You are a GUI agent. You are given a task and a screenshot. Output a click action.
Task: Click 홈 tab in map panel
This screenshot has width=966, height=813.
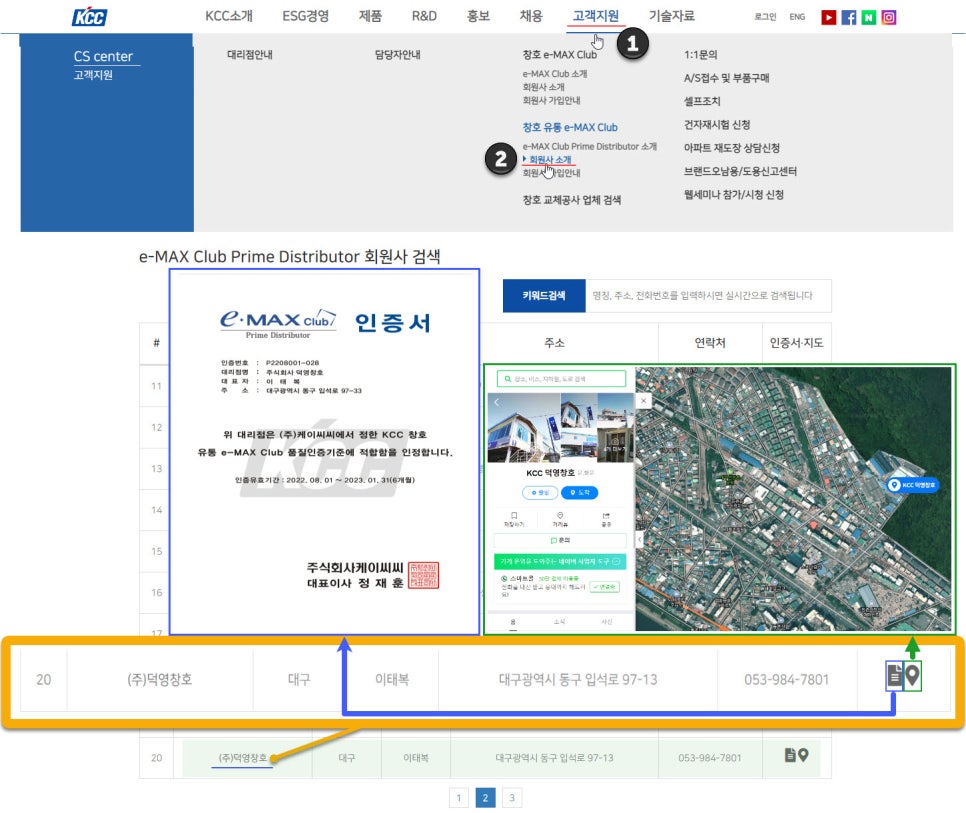[x=513, y=622]
